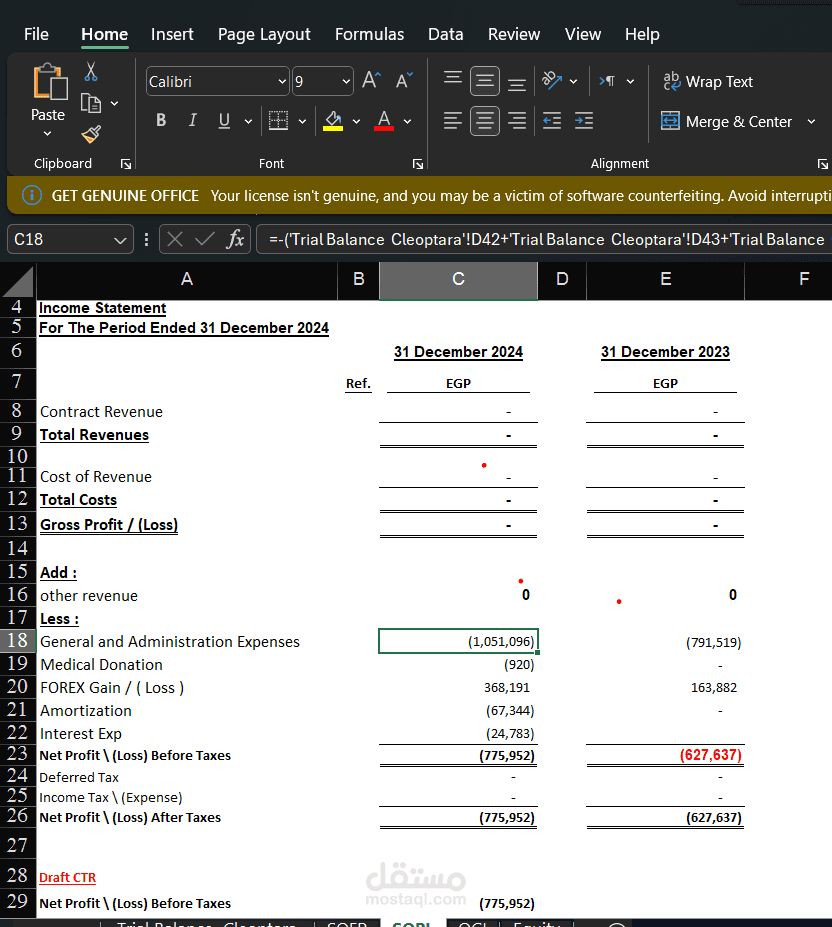Click the Select All corner triangle

pos(18,281)
